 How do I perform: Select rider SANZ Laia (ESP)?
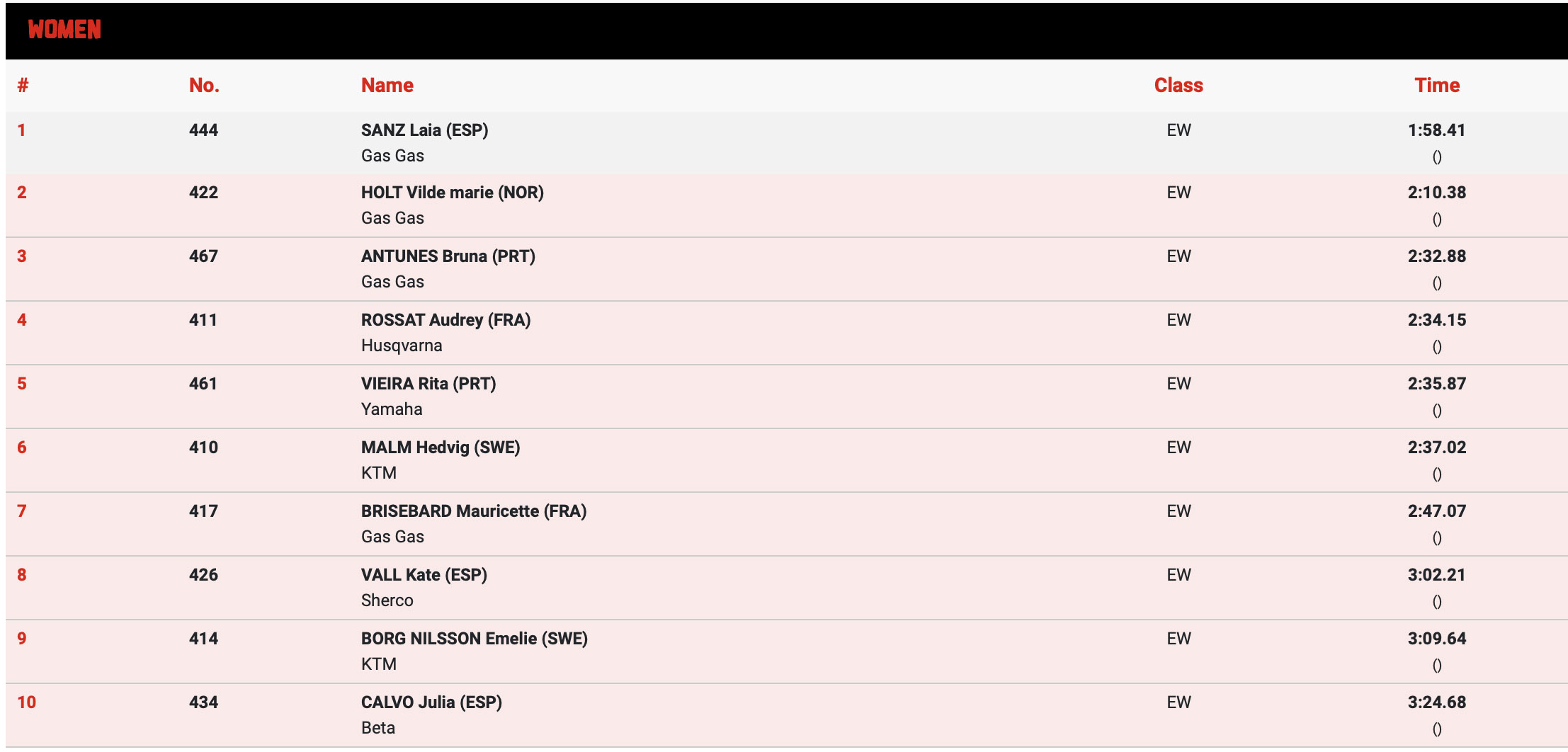(x=424, y=130)
